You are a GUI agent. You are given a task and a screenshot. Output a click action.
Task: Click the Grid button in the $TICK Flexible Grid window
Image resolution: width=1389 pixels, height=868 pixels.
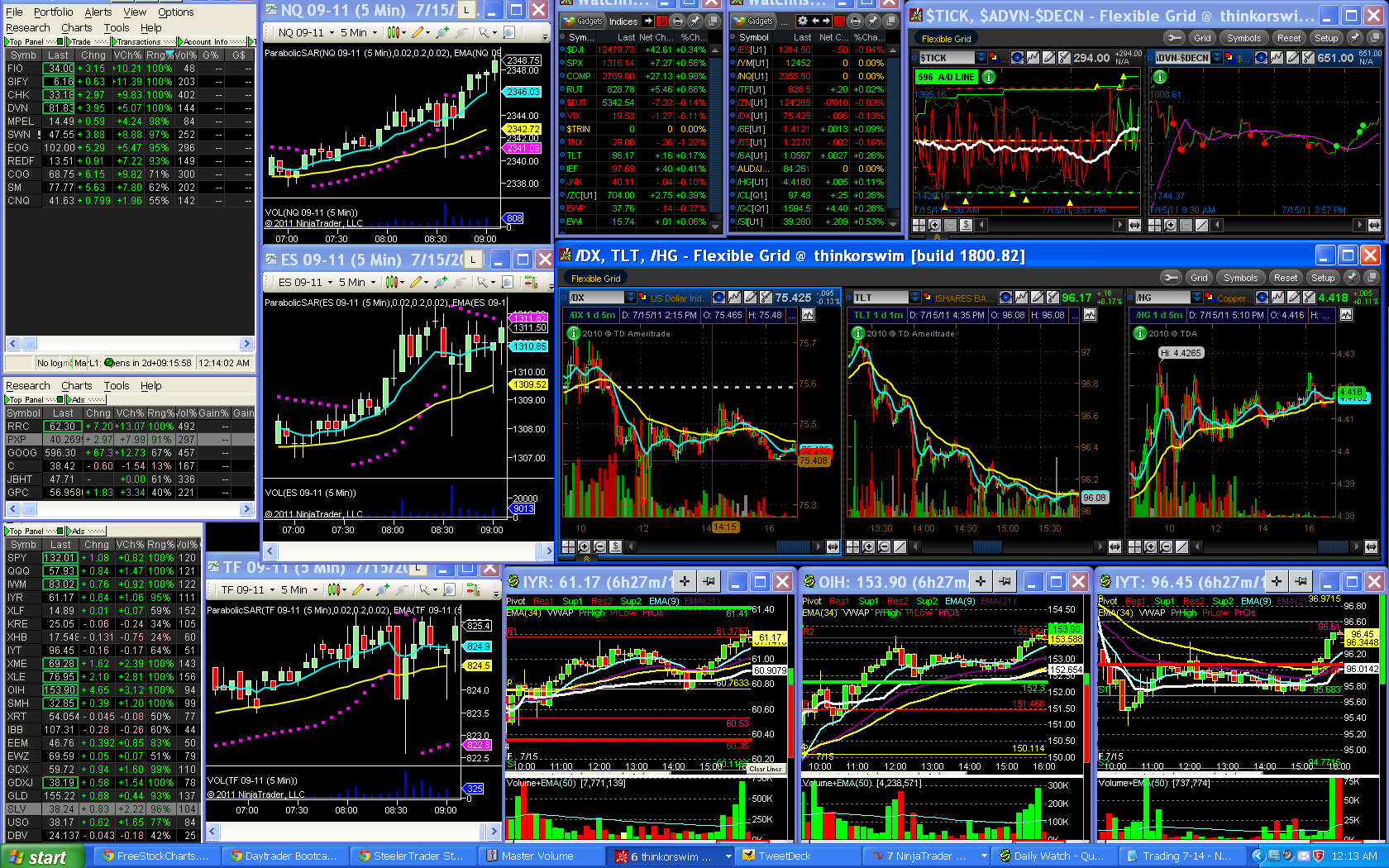(1202, 38)
